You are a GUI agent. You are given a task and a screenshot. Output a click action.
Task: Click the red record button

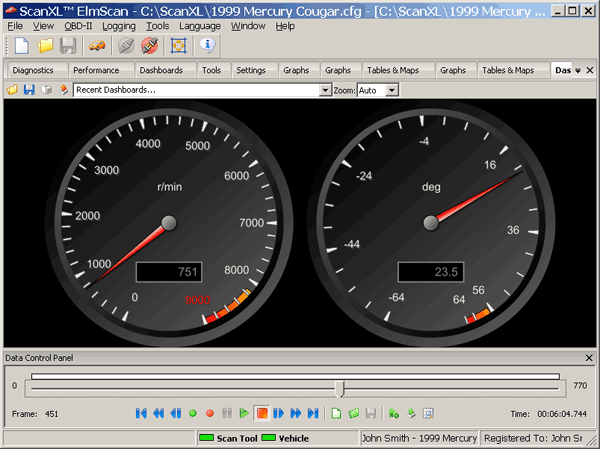(x=210, y=412)
